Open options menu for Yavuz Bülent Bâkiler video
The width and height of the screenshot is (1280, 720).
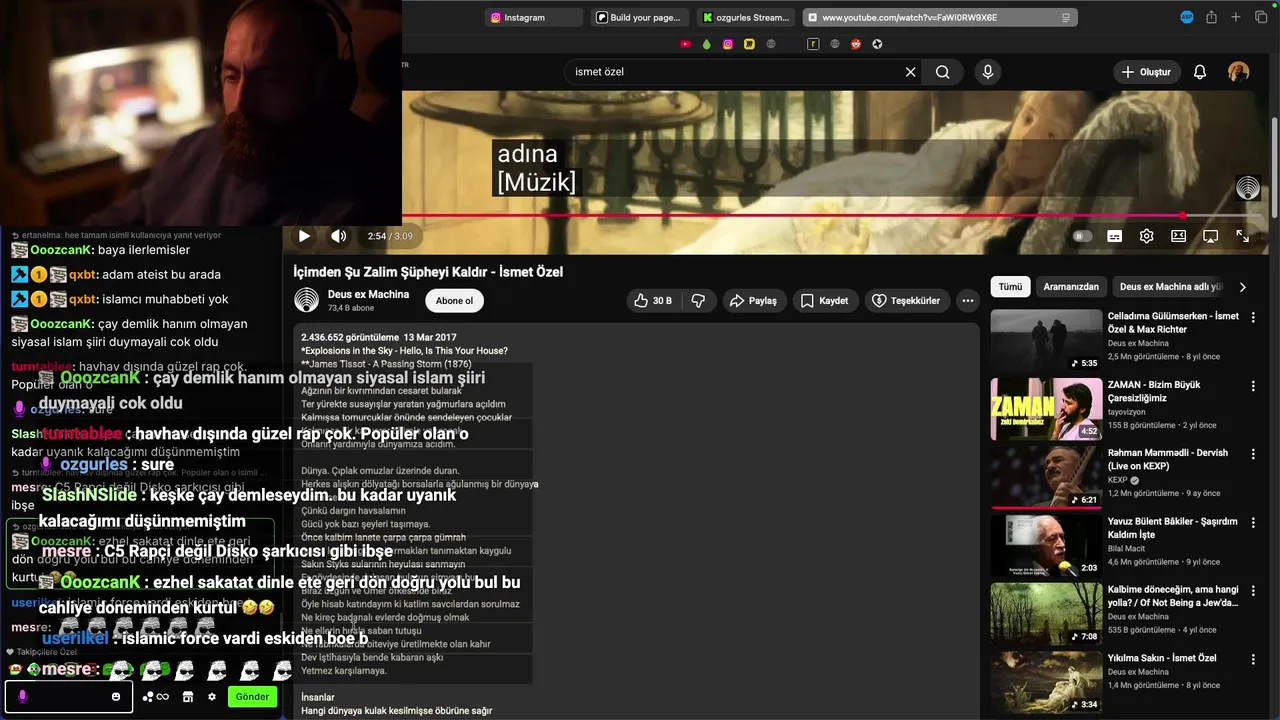[x=1253, y=523]
